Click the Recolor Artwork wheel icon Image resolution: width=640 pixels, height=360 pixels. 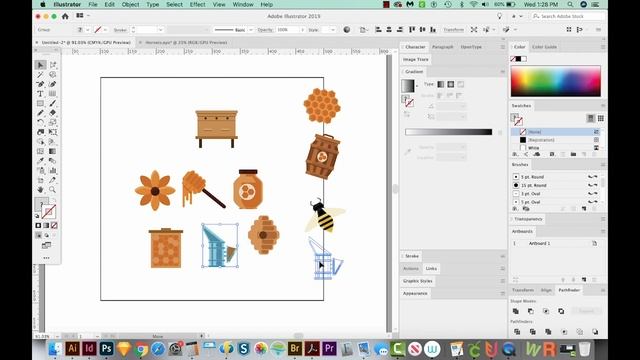[347, 30]
